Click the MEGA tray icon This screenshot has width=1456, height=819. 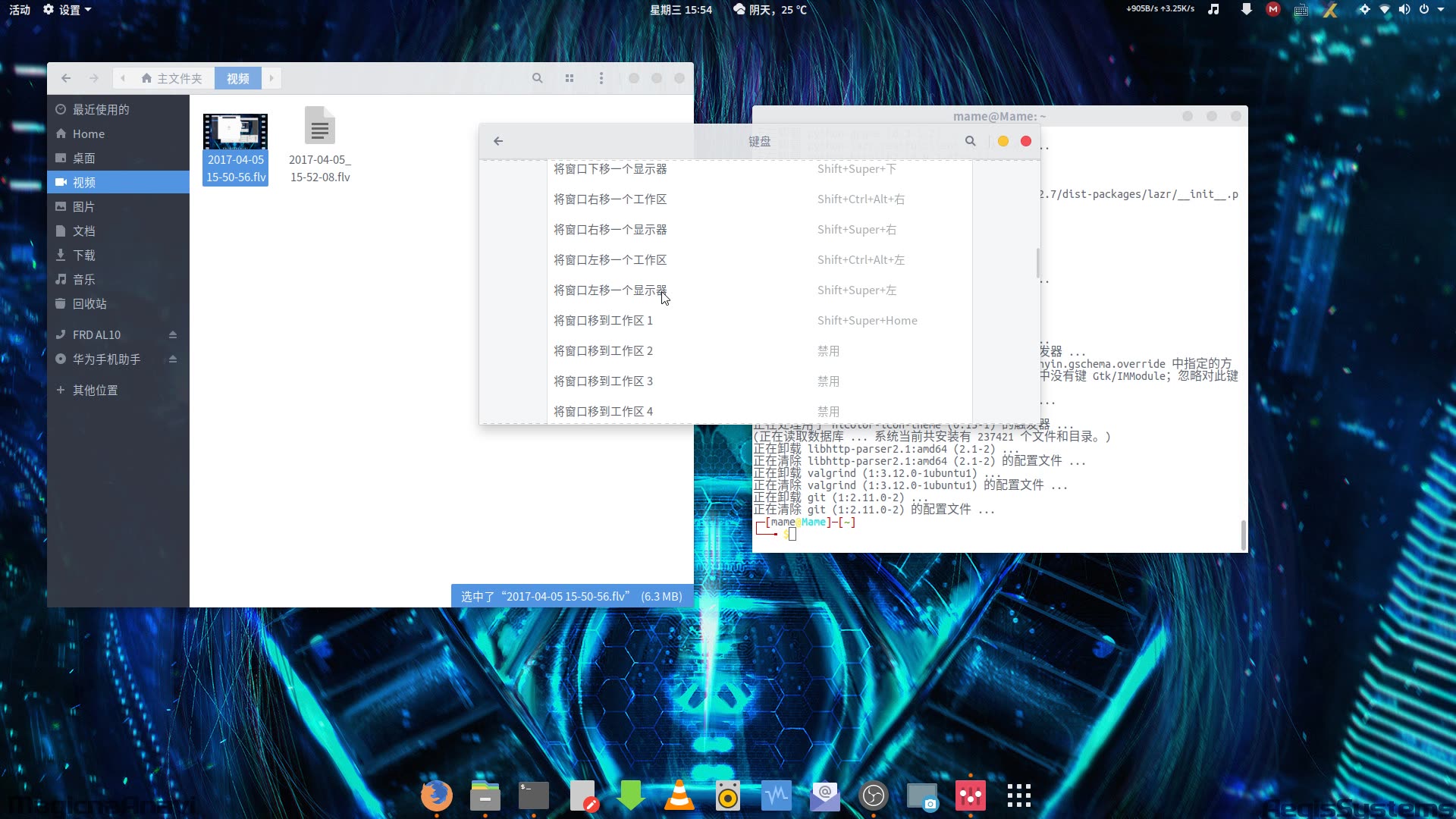(x=1273, y=9)
